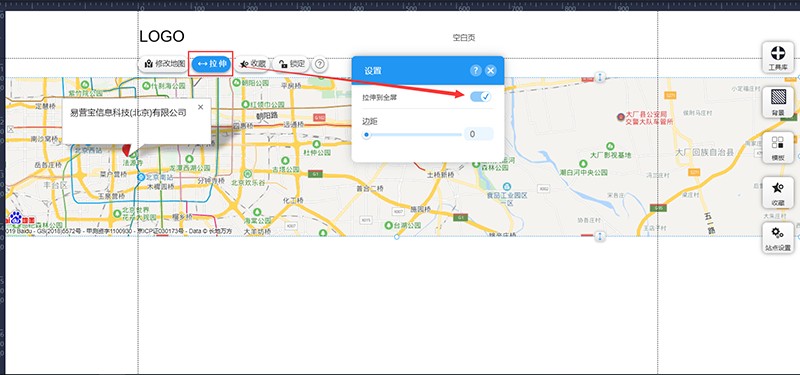This screenshot has height=375, width=800.
Task: Open the 背景 background settings
Action: click(778, 102)
